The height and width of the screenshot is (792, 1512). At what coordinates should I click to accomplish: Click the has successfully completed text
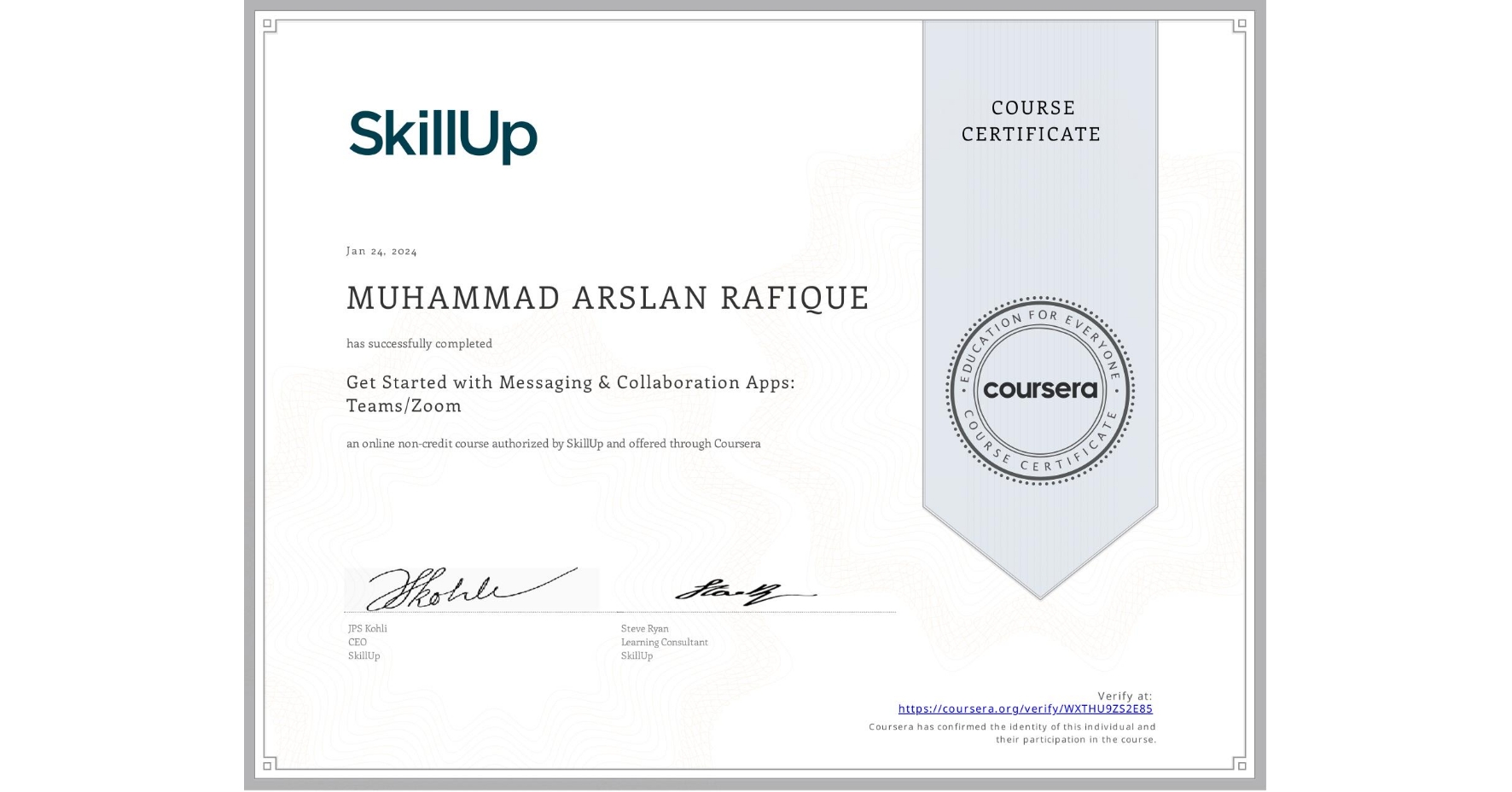tap(419, 343)
